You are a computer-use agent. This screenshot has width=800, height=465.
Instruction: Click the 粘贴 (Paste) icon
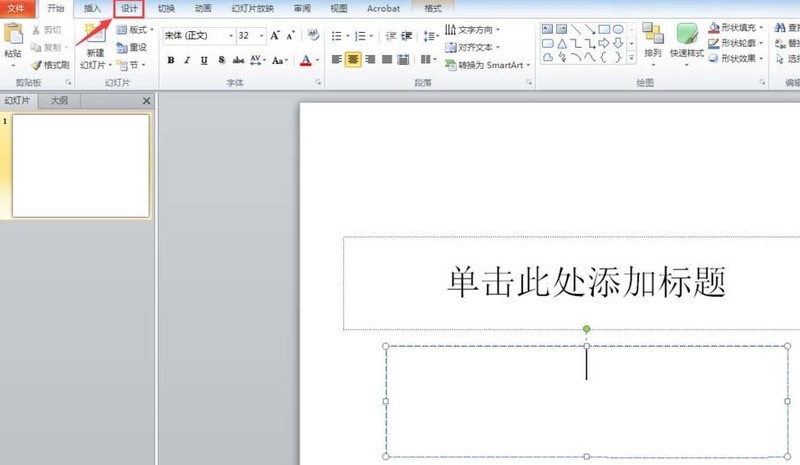pyautogui.click(x=13, y=34)
